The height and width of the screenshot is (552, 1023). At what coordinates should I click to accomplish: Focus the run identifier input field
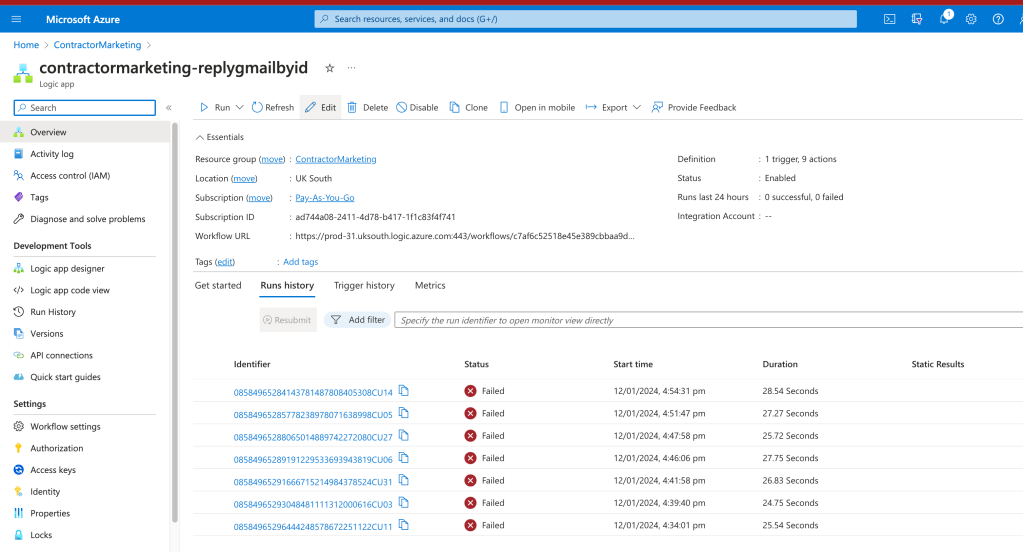click(709, 320)
